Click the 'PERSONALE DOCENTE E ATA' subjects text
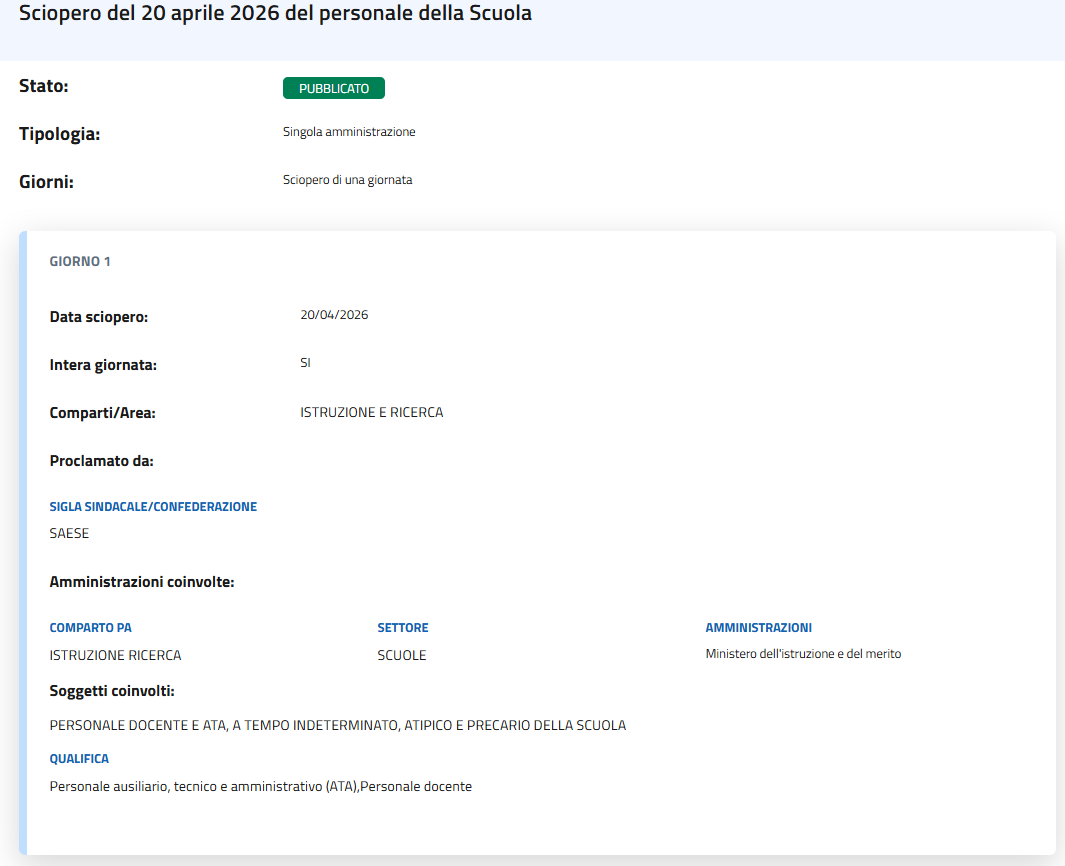The image size is (1065, 866). click(337, 725)
